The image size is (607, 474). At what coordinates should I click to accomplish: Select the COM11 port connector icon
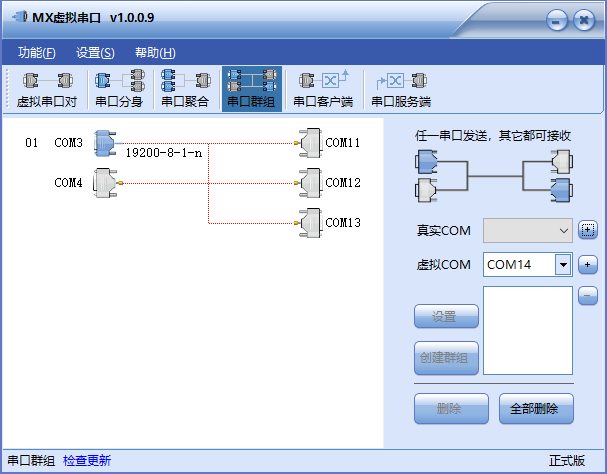(x=310, y=143)
